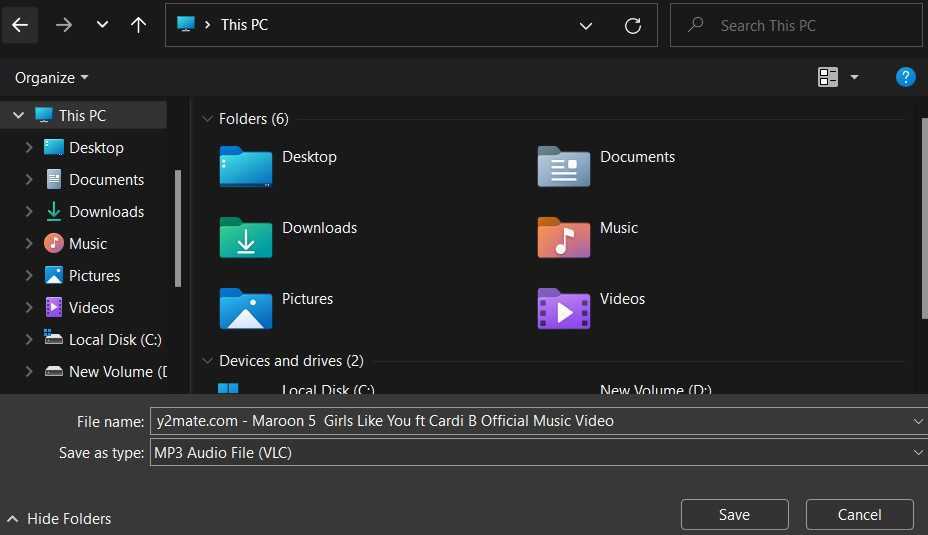Image resolution: width=928 pixels, height=535 pixels.
Task: Collapse the Folders (6) group
Action: [207, 118]
